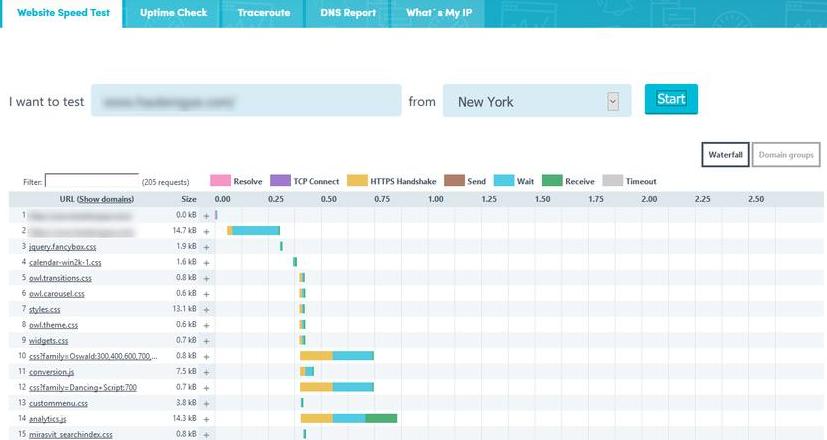Expand the owl.carousel.css row

(x=206, y=294)
